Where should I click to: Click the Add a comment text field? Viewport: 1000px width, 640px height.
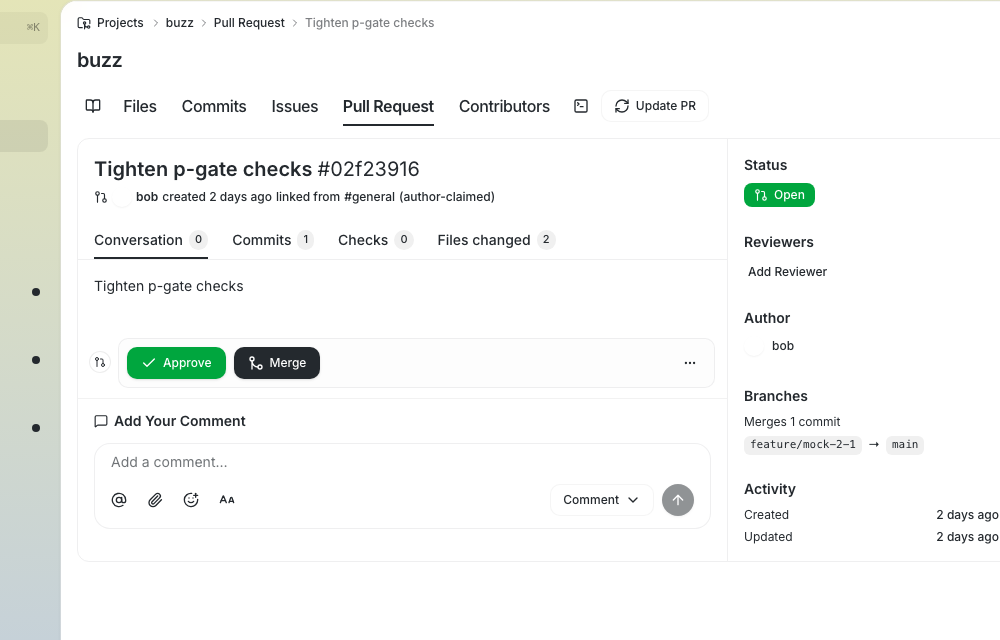pos(402,462)
